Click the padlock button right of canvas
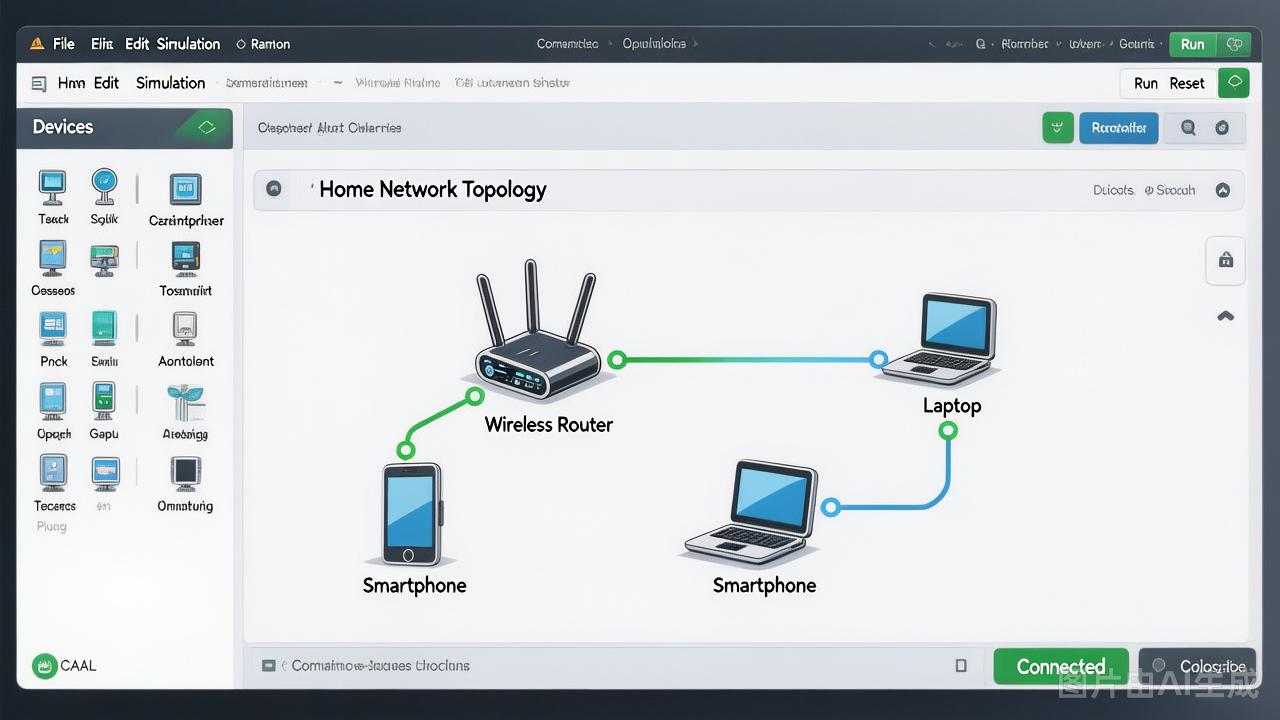 coord(1226,260)
